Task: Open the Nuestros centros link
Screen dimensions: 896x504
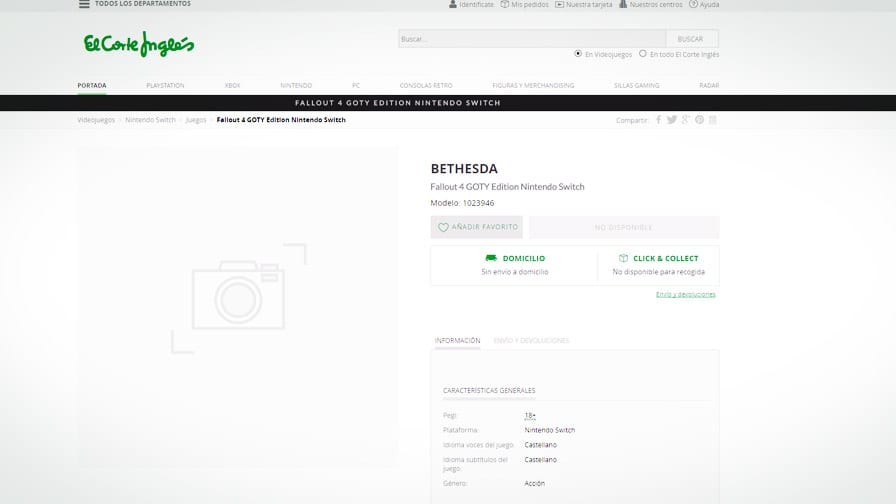Action: pos(655,5)
